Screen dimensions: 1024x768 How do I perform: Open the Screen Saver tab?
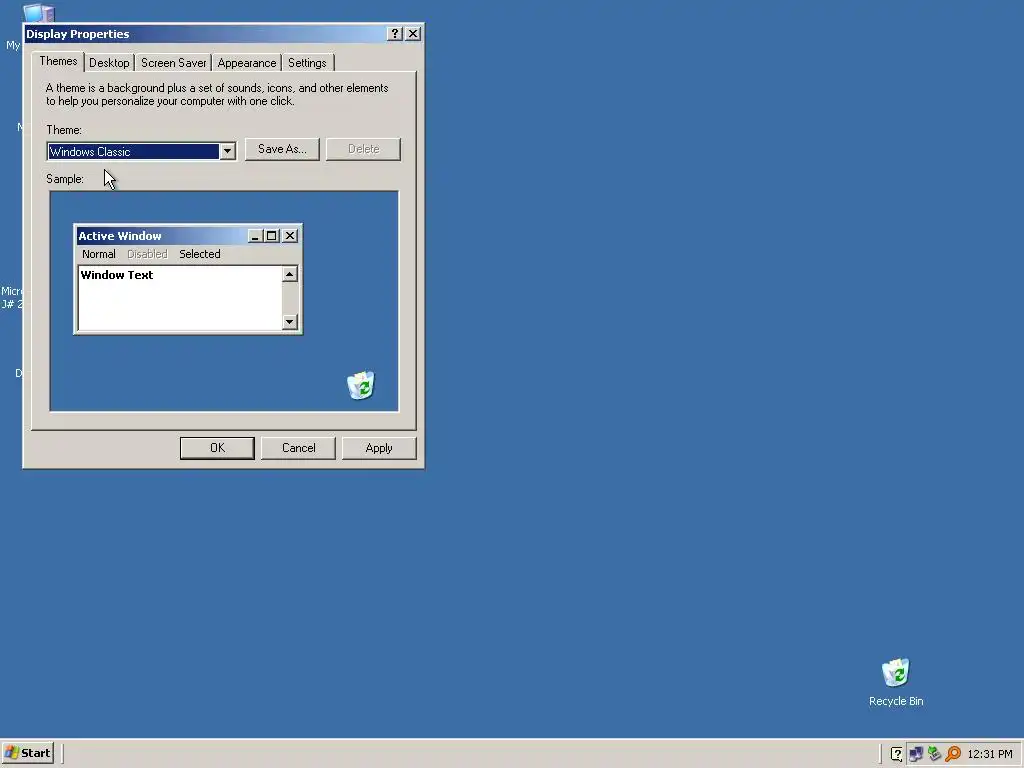(x=173, y=63)
